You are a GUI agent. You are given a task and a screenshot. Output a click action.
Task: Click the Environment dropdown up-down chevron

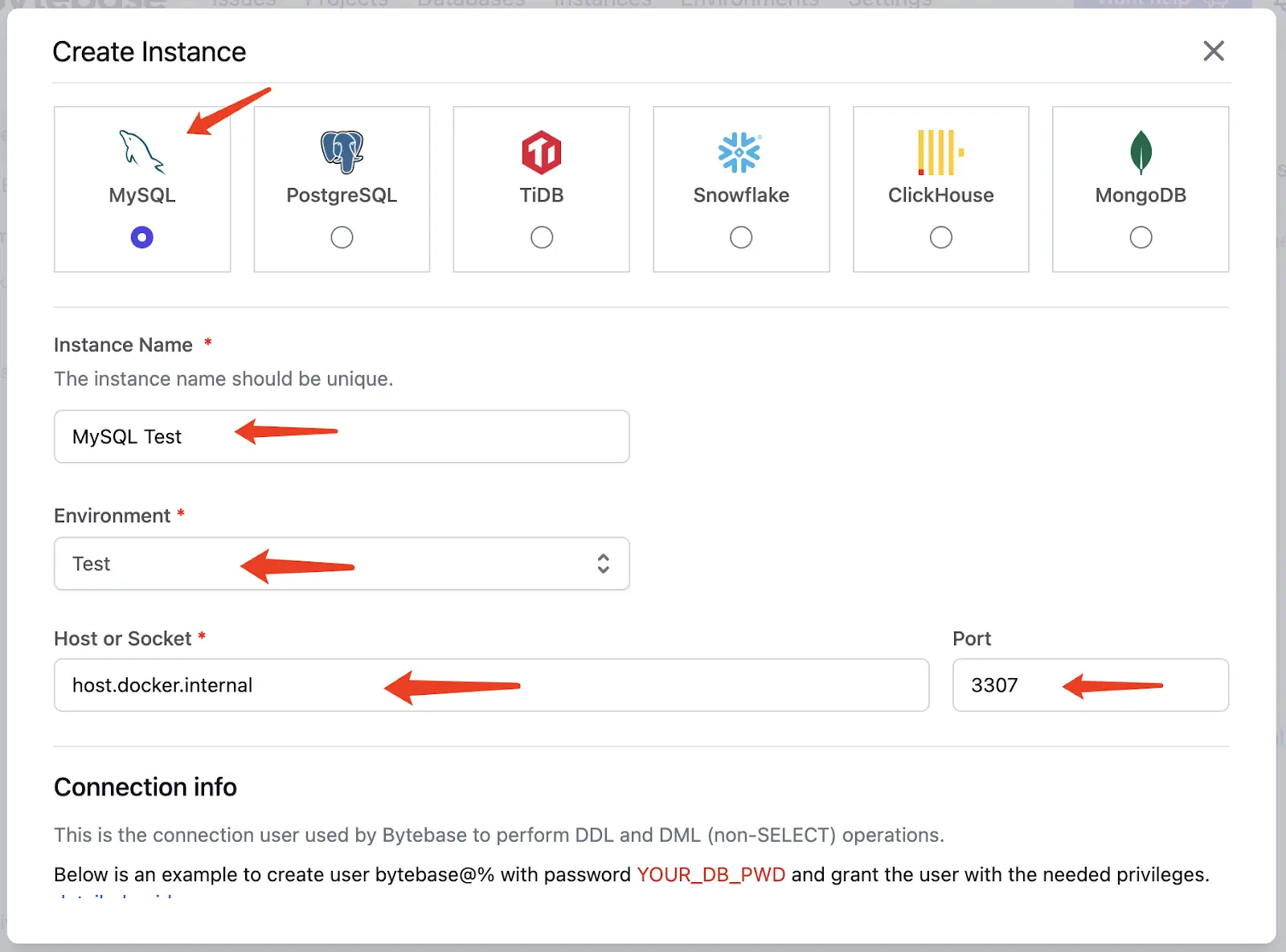coord(603,564)
